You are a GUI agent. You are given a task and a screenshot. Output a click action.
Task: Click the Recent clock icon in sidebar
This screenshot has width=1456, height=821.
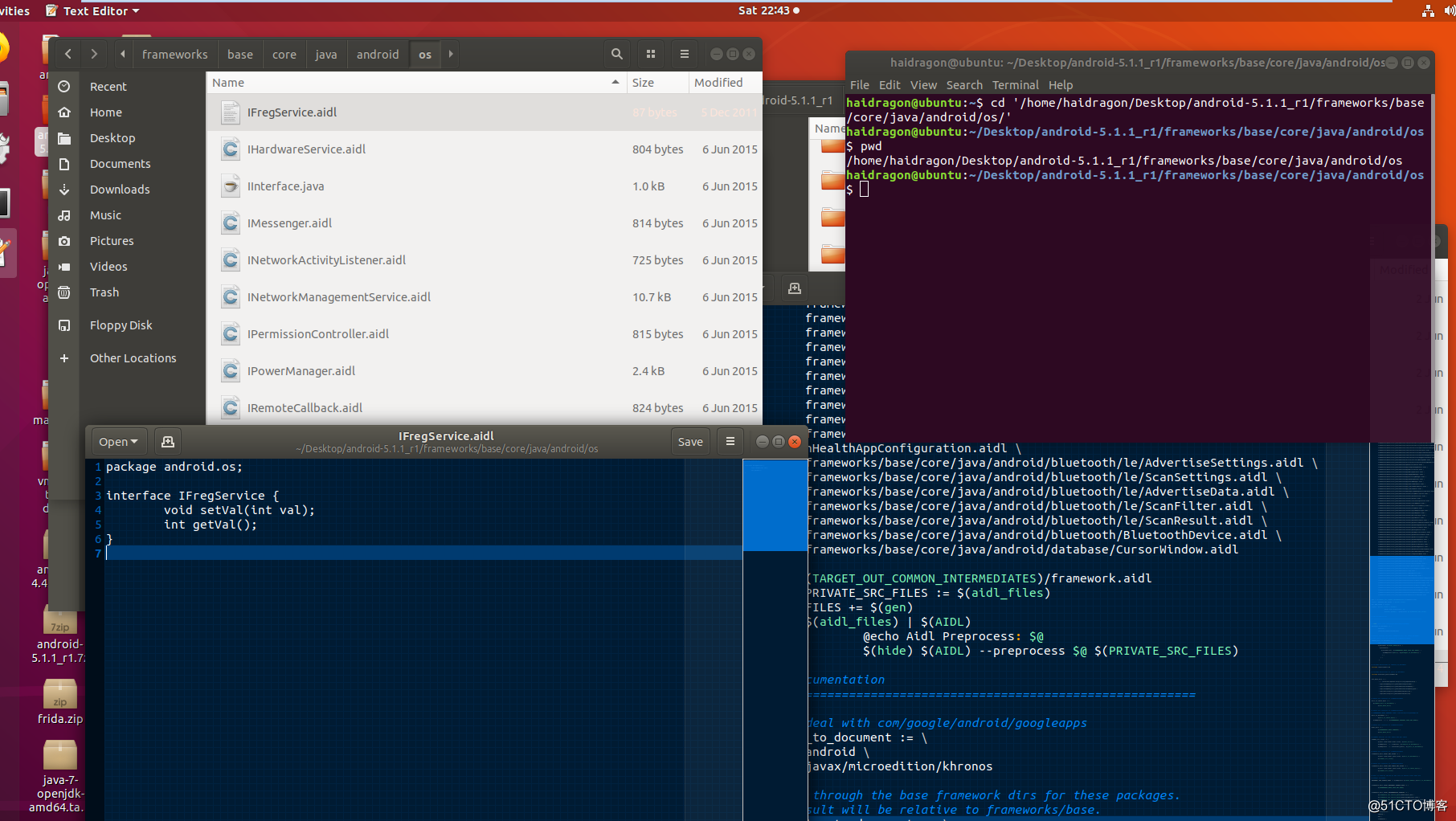coord(64,87)
